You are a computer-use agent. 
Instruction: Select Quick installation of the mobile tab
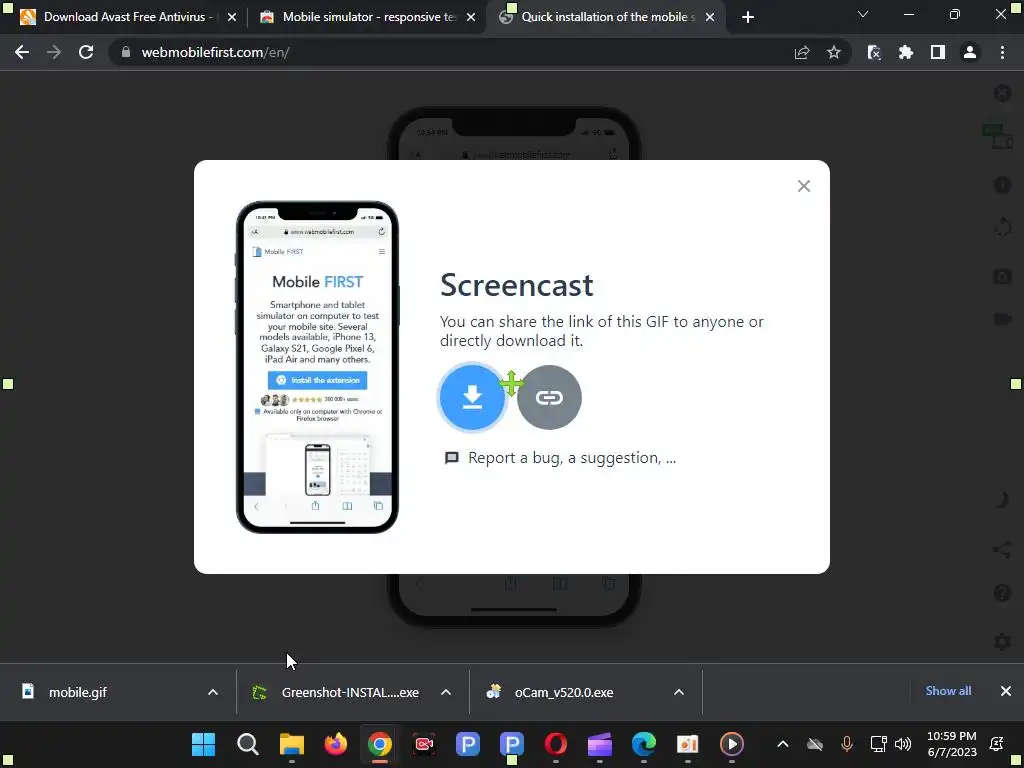click(x=607, y=17)
